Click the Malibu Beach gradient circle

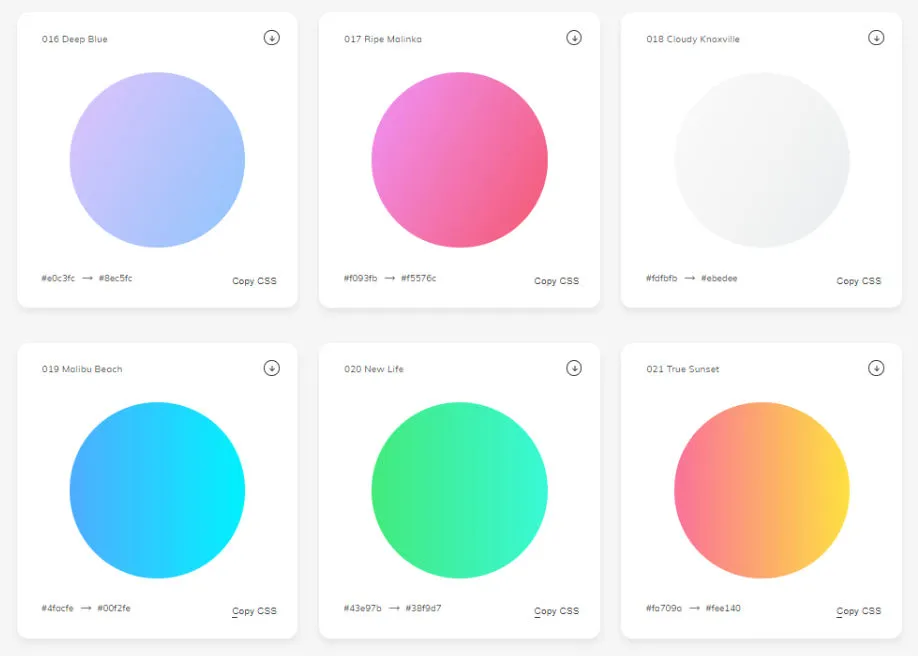point(157,490)
